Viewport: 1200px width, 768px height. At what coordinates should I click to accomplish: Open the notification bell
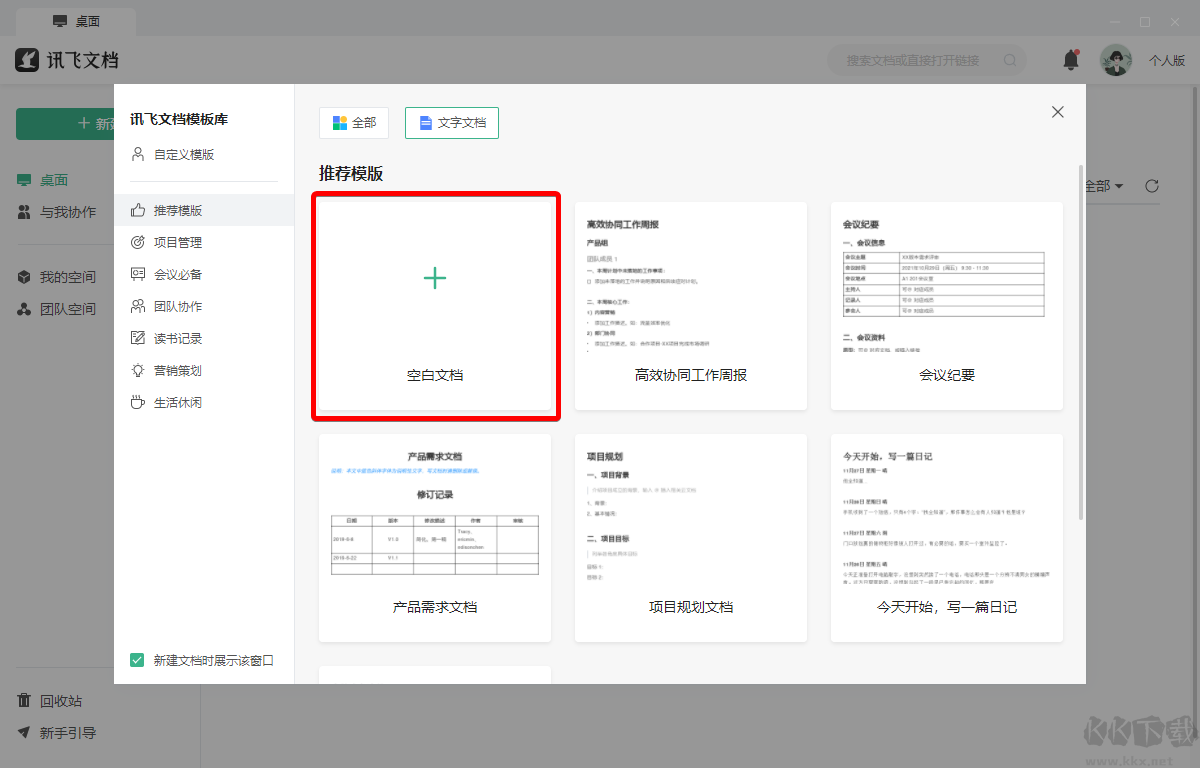[x=1070, y=59]
